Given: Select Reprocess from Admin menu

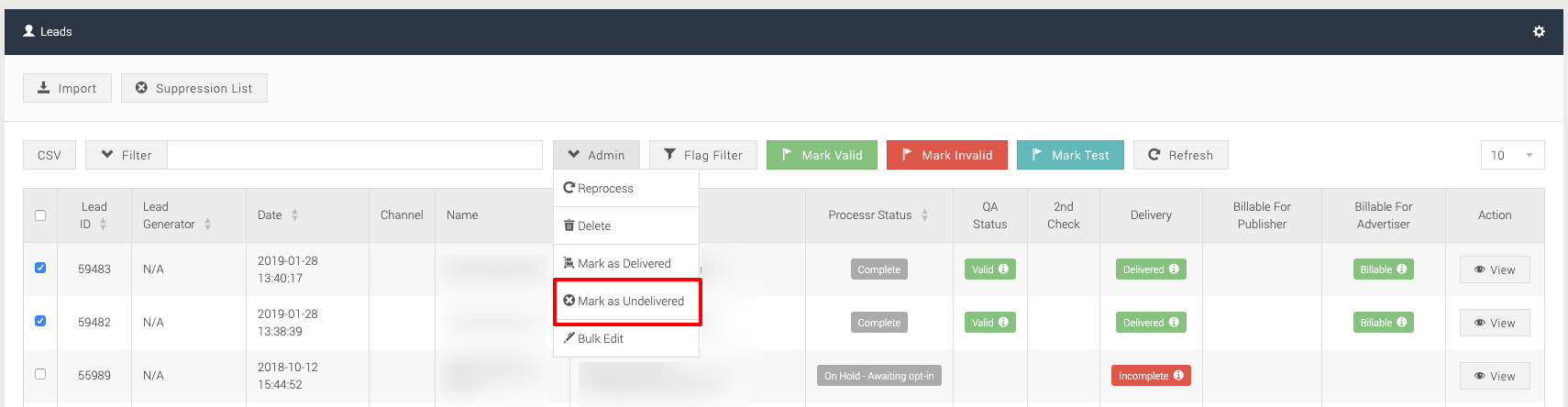Looking at the screenshot, I should (x=626, y=188).
